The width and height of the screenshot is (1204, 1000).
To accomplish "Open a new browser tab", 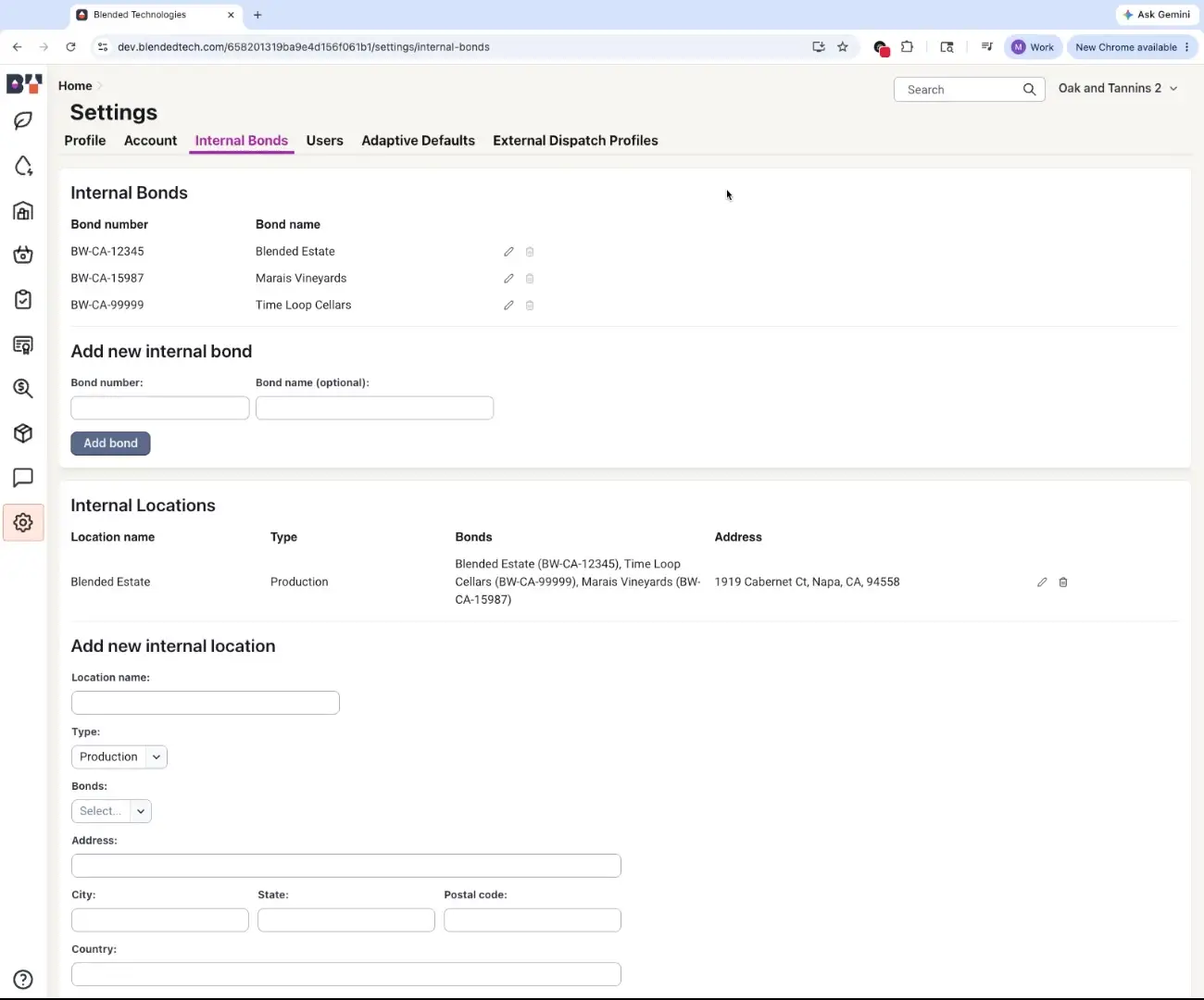I will (257, 15).
